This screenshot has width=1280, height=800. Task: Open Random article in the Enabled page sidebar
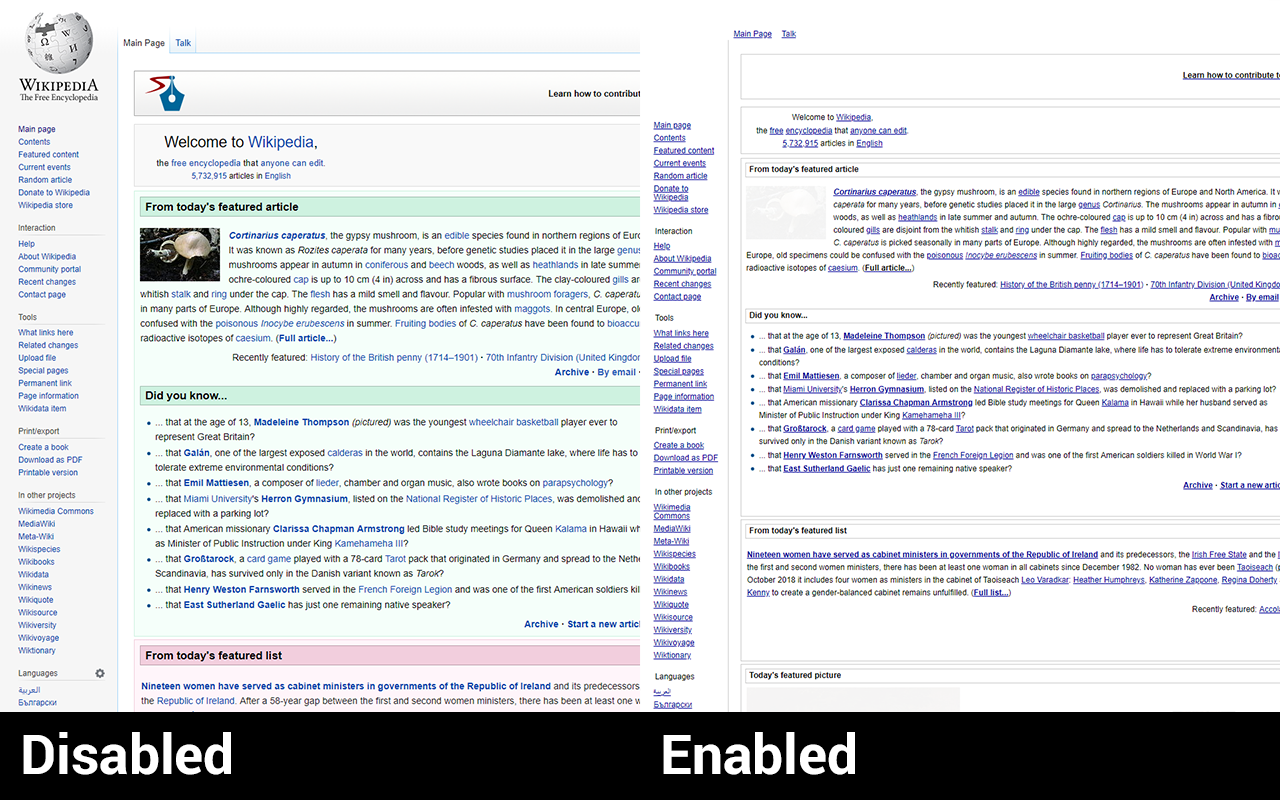(x=681, y=176)
